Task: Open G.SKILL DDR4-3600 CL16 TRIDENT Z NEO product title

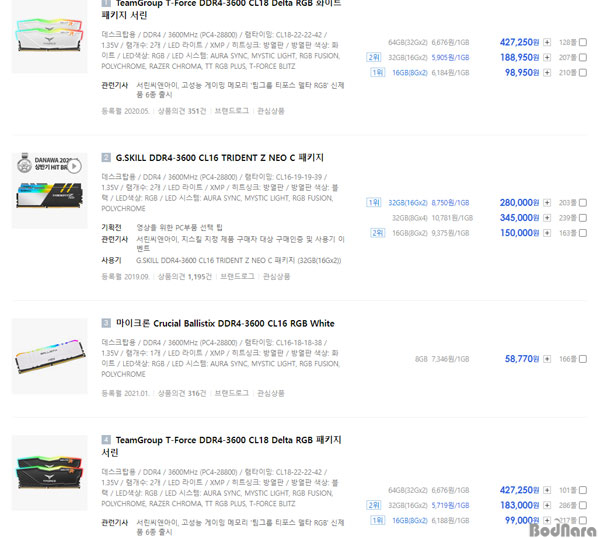Action: 220,158
